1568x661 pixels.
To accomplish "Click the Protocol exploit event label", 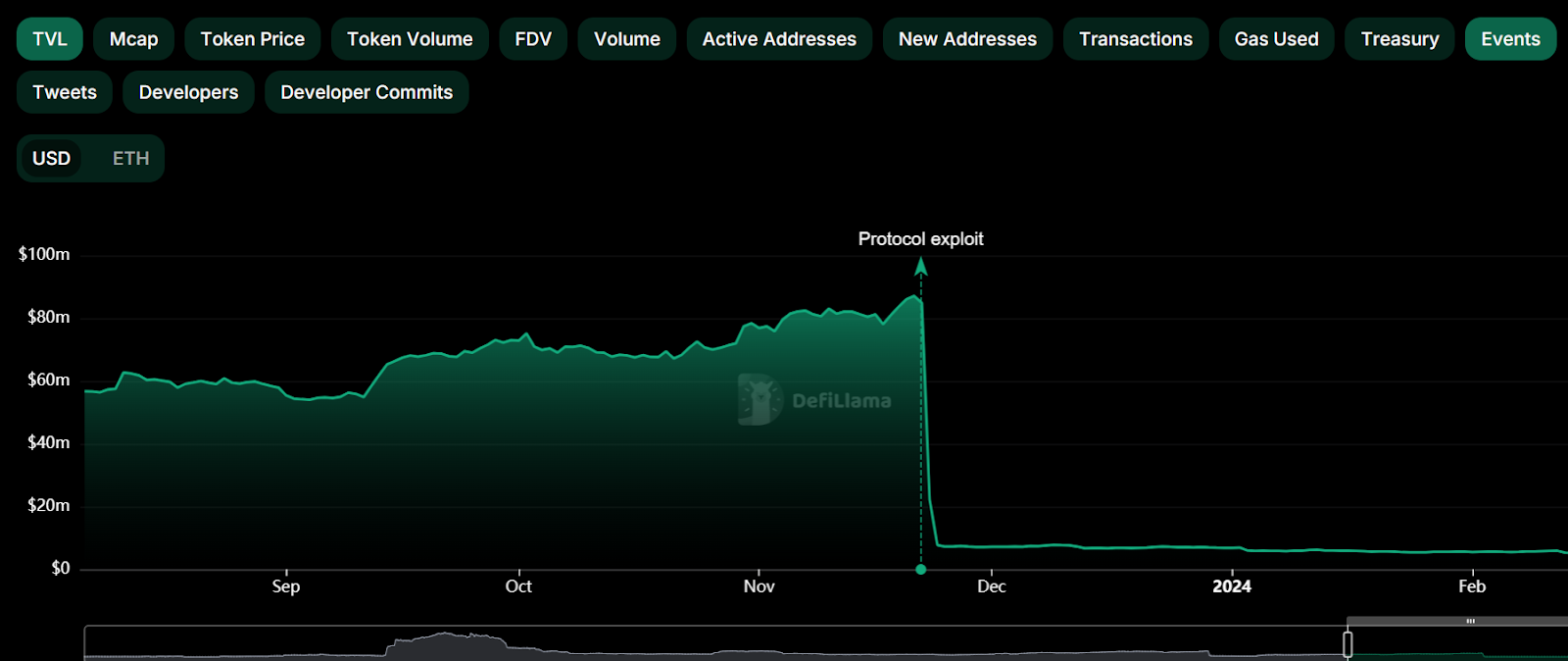I will (x=920, y=239).
